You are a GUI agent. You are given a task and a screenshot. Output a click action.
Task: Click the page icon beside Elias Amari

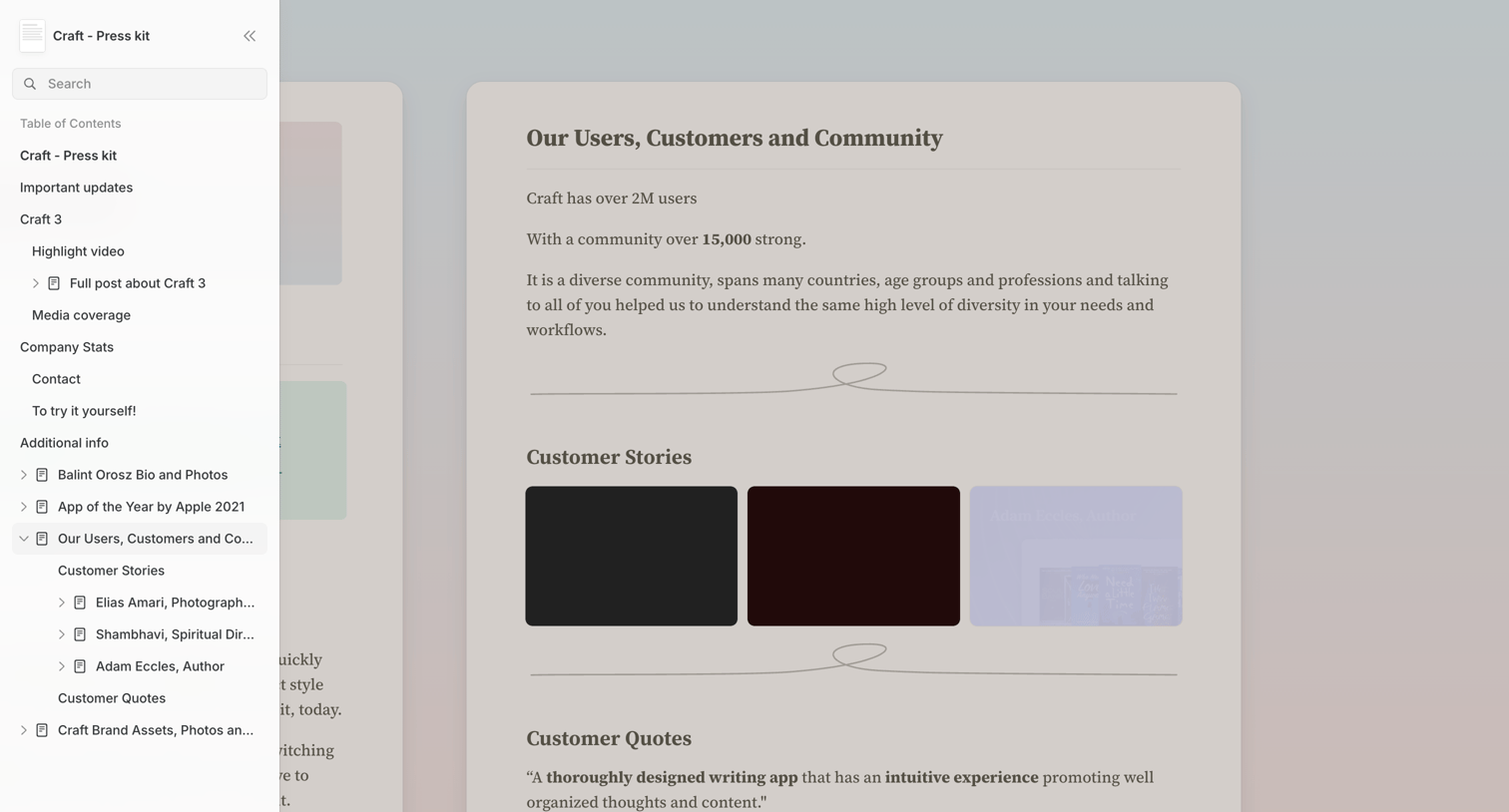pyautogui.click(x=80, y=603)
